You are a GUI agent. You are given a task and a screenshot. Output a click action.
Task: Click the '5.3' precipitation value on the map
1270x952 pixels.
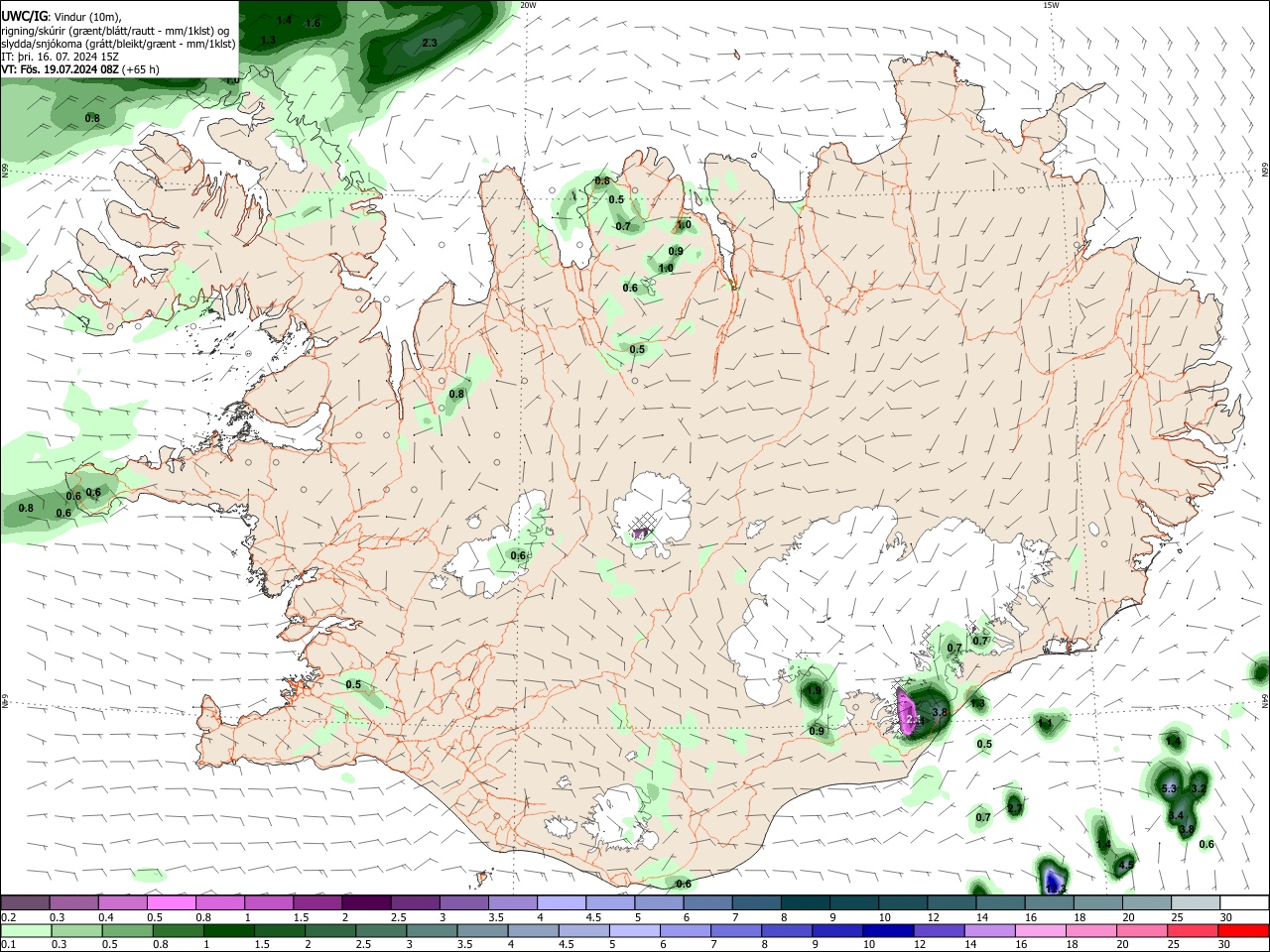(1169, 788)
